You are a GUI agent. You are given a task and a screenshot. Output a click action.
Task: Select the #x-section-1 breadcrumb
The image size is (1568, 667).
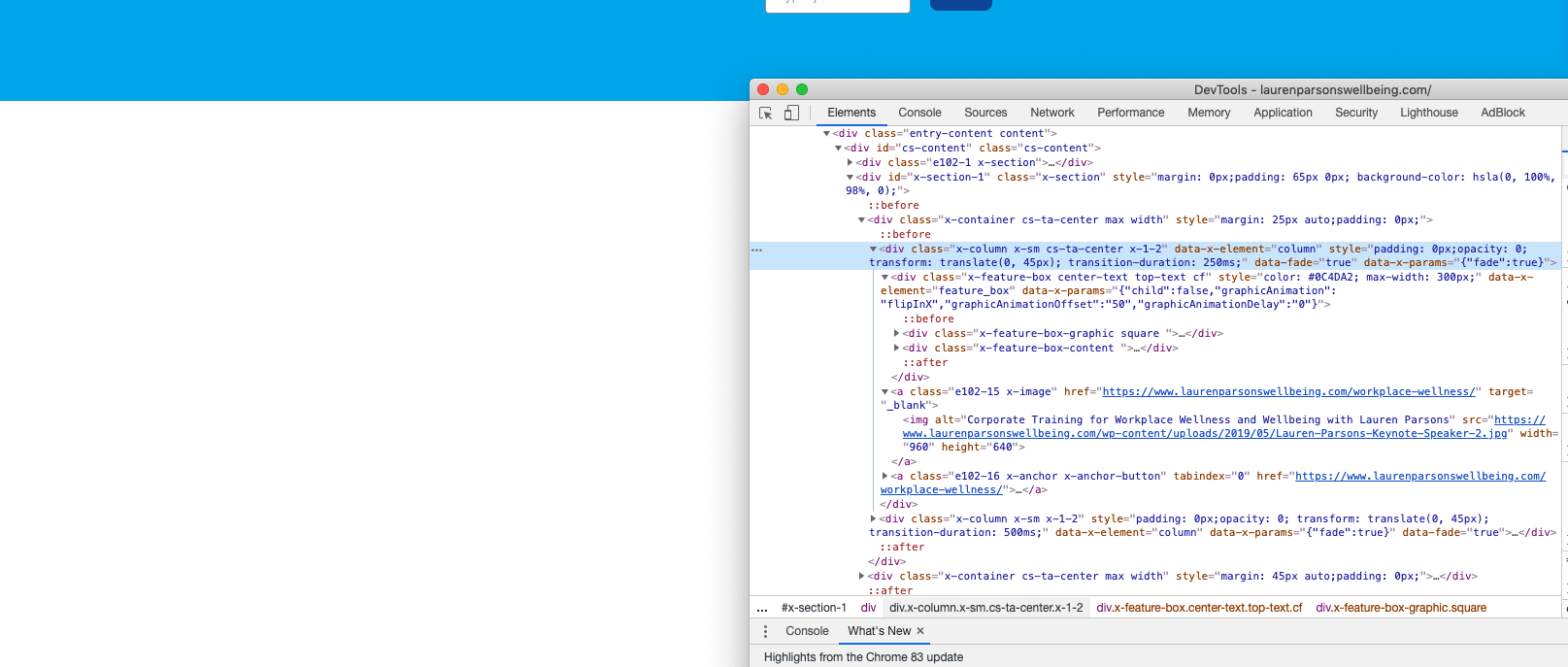(x=814, y=608)
